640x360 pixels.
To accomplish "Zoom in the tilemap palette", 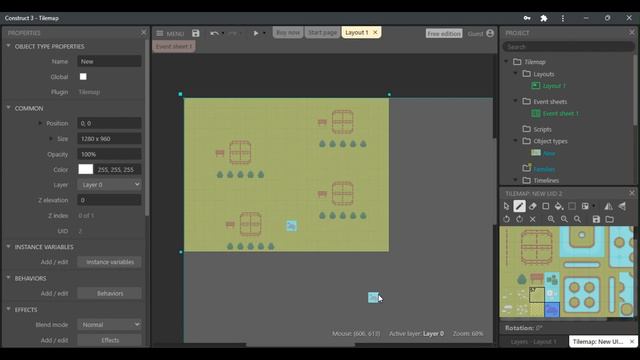I will pyautogui.click(x=551, y=219).
